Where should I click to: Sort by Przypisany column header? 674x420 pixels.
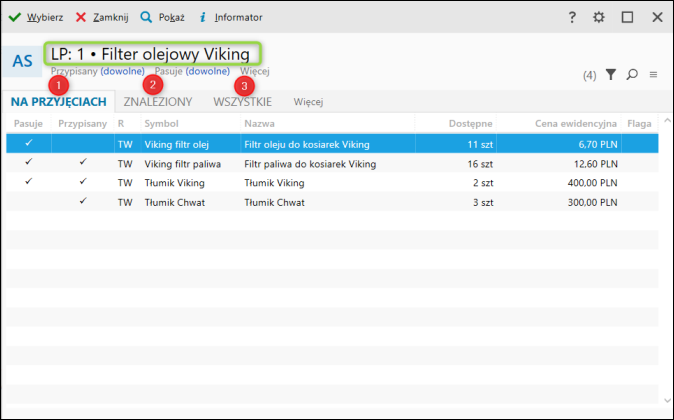83,123
